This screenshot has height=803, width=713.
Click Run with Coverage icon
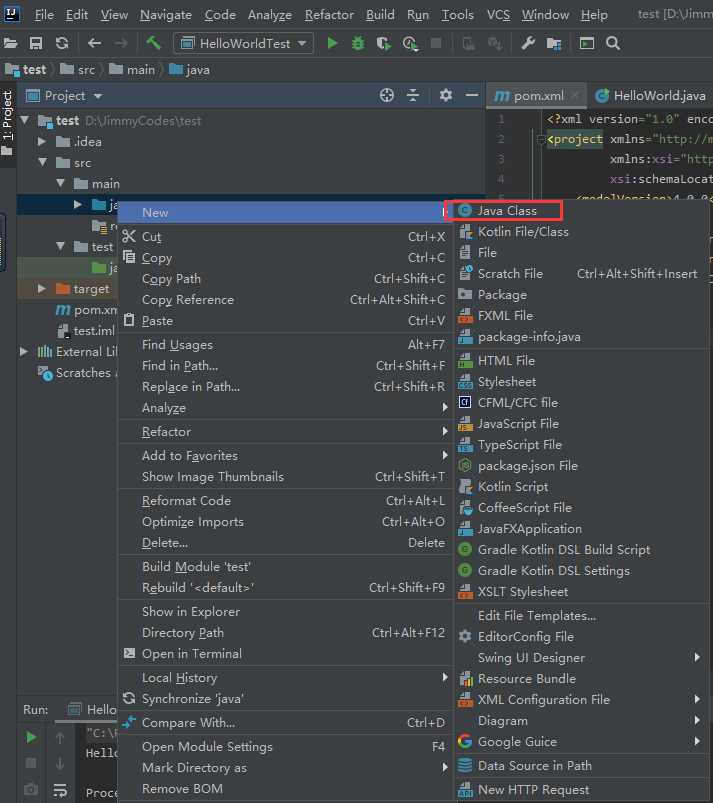[384, 44]
